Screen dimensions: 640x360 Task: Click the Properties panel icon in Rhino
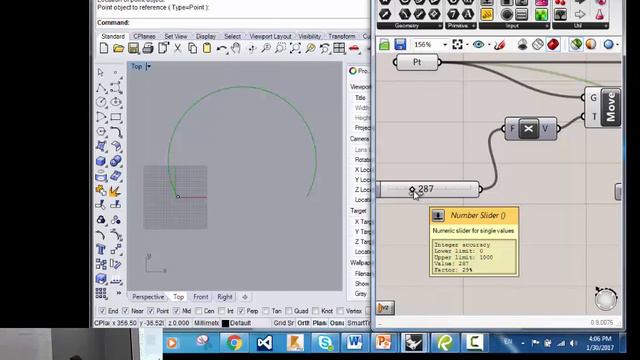353,71
